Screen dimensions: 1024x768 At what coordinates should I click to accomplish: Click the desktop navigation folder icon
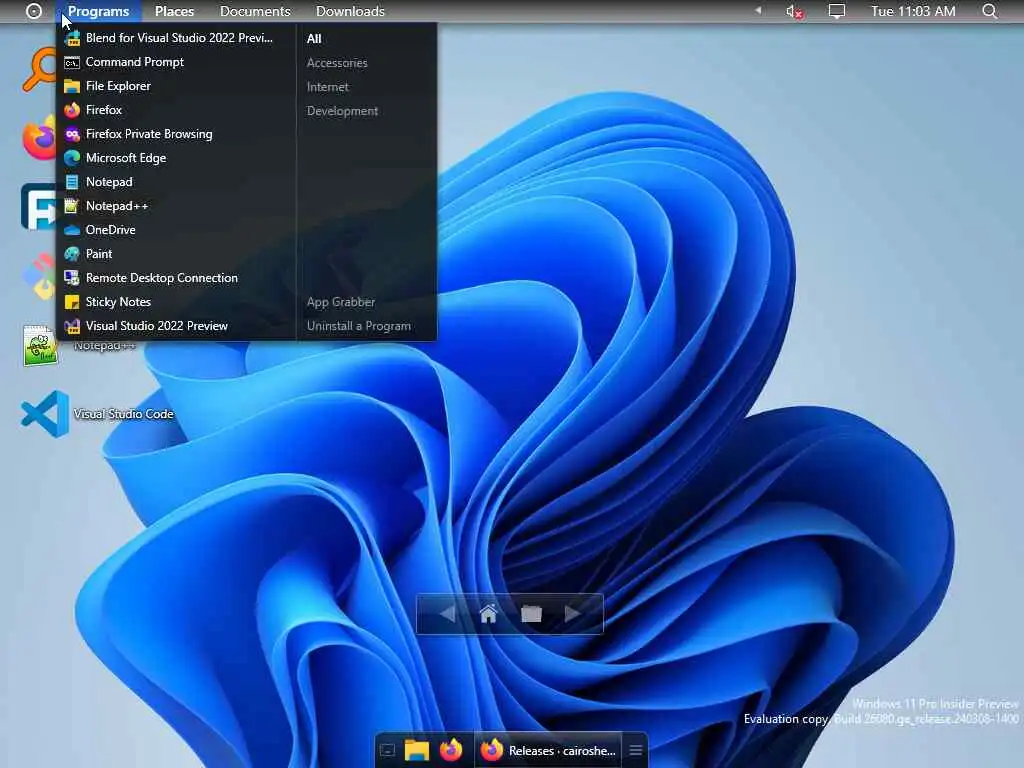click(x=532, y=614)
